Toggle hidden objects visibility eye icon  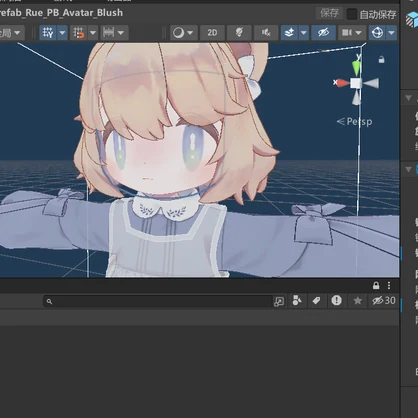pyautogui.click(x=323, y=33)
